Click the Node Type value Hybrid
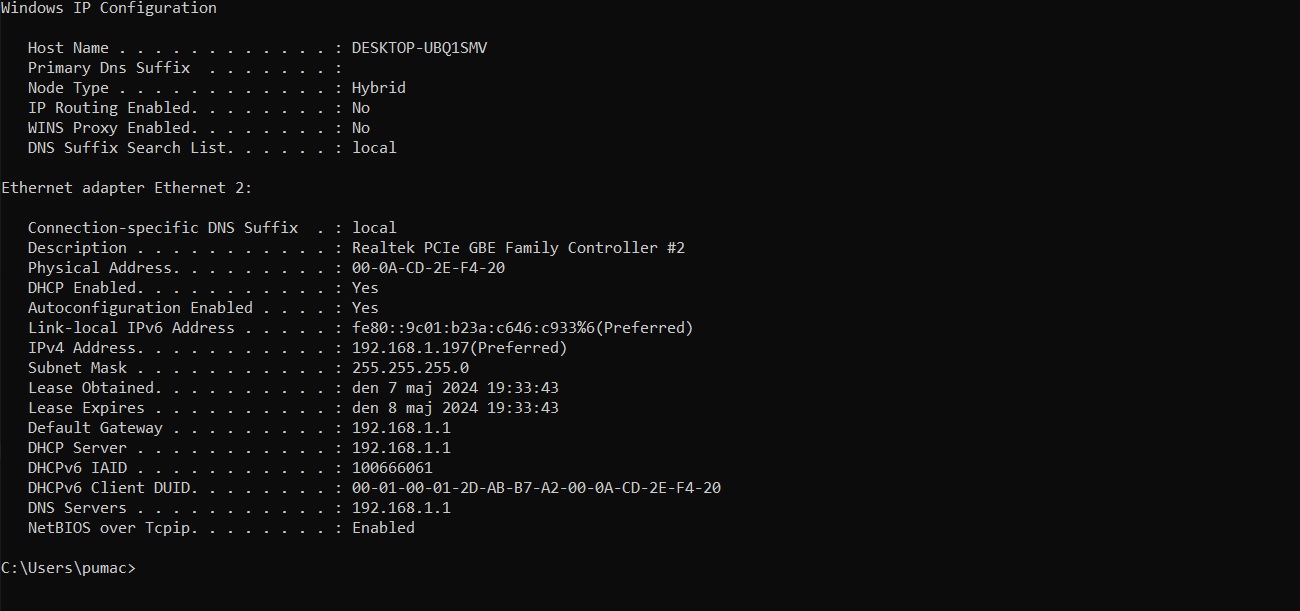1300x611 pixels. [x=379, y=88]
